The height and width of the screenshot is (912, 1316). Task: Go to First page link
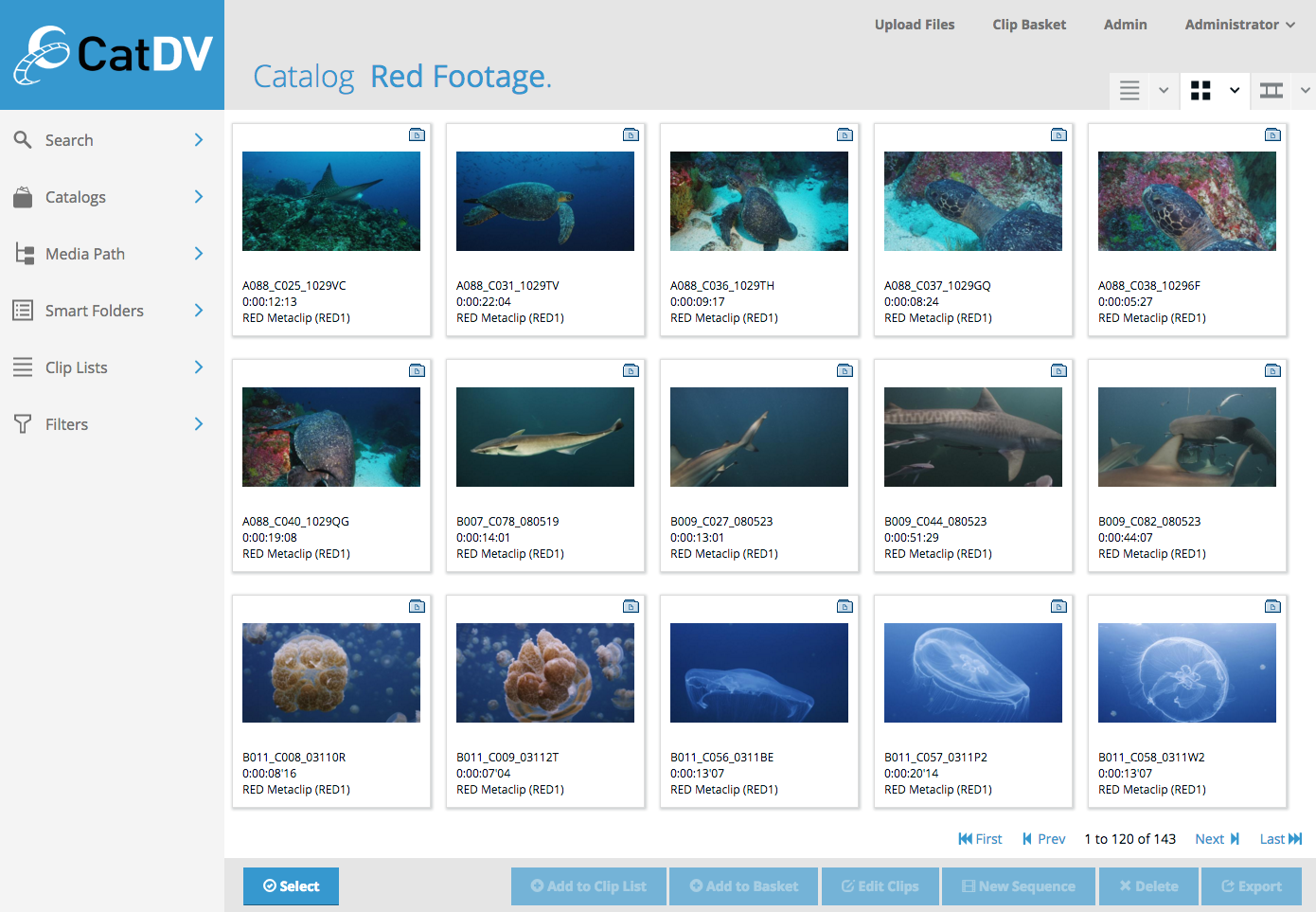click(980, 839)
